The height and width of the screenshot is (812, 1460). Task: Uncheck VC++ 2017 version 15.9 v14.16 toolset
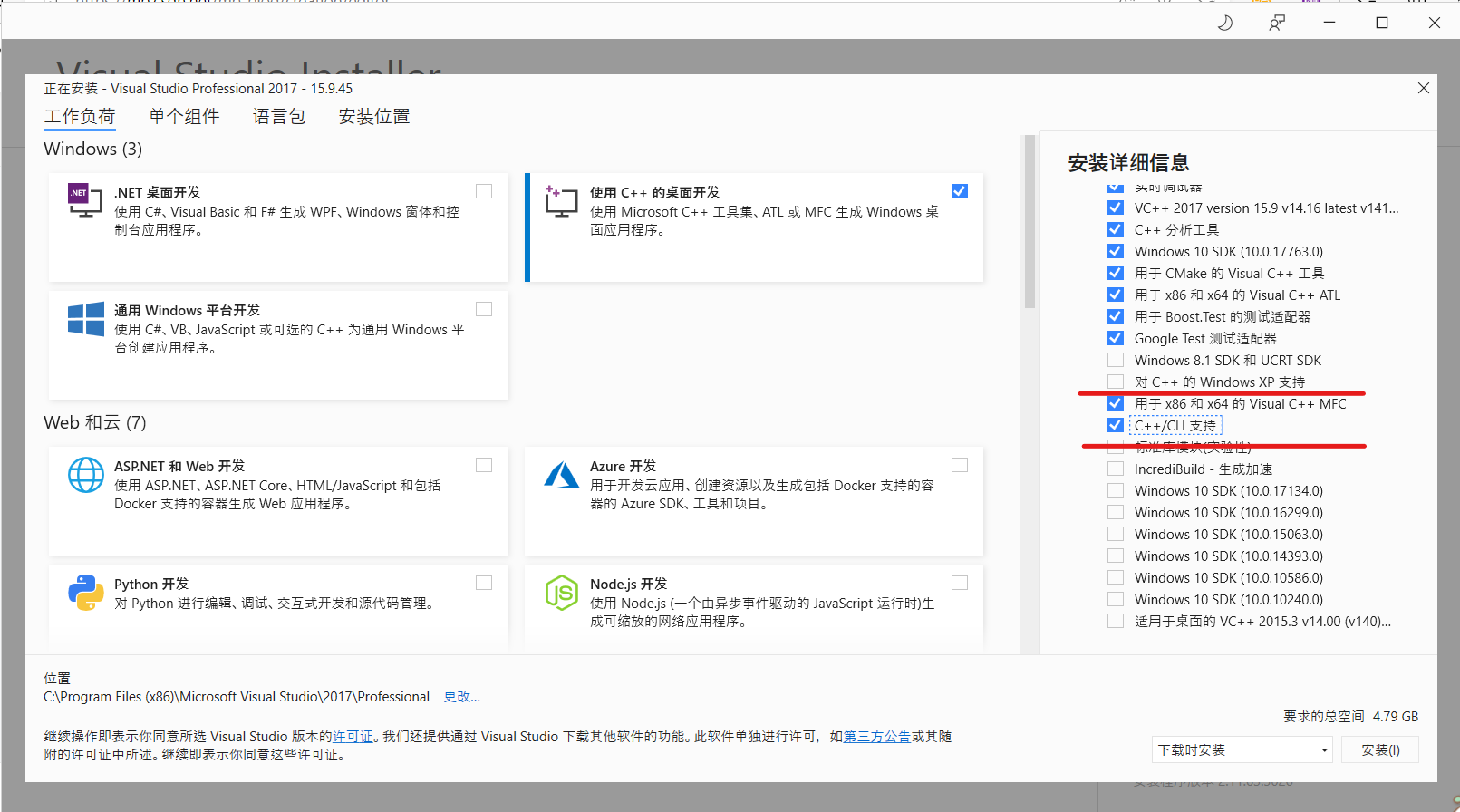tap(1116, 208)
